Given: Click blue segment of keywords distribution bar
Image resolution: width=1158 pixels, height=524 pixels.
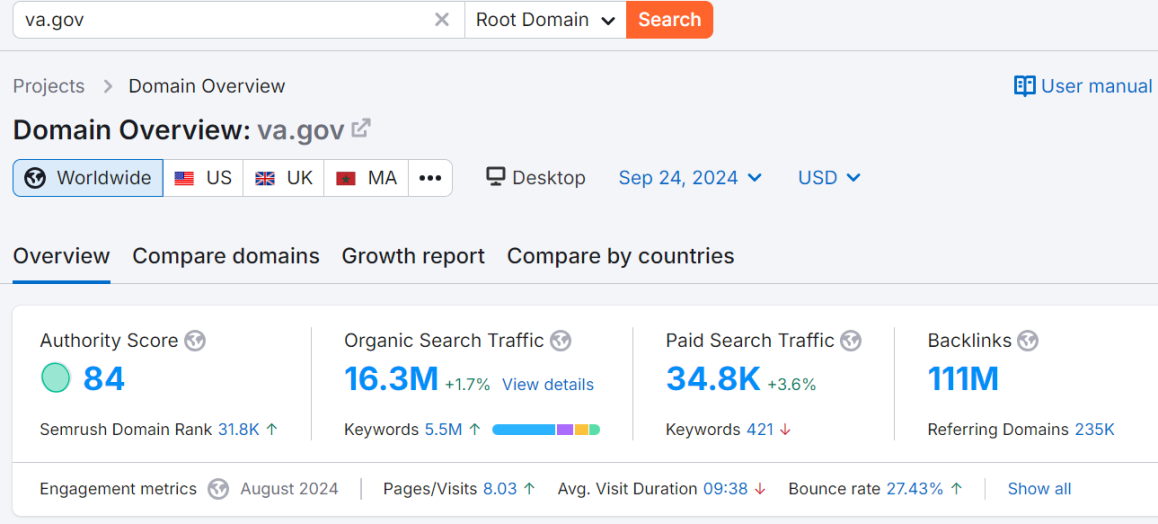Looking at the screenshot, I should point(524,430).
